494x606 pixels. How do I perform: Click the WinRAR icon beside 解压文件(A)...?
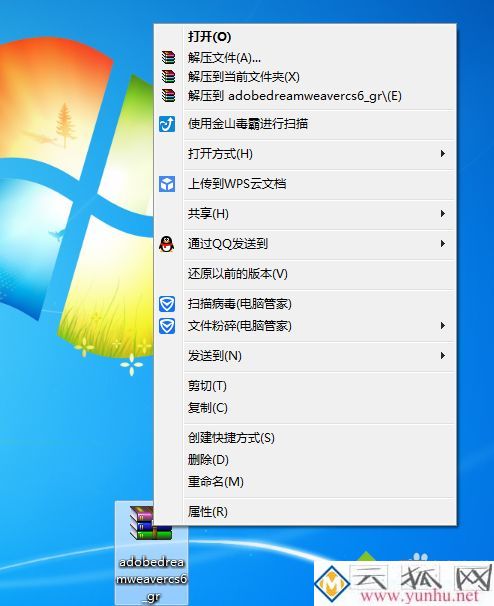[x=168, y=58]
